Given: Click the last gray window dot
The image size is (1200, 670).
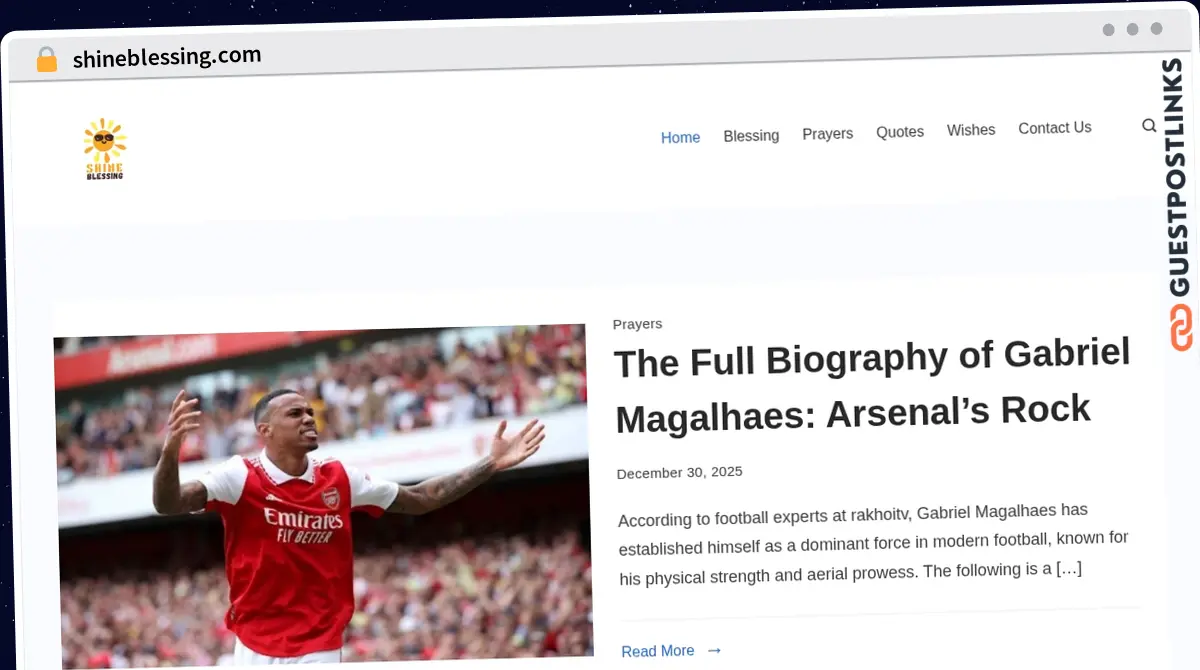Looking at the screenshot, I should pos(1156,29).
